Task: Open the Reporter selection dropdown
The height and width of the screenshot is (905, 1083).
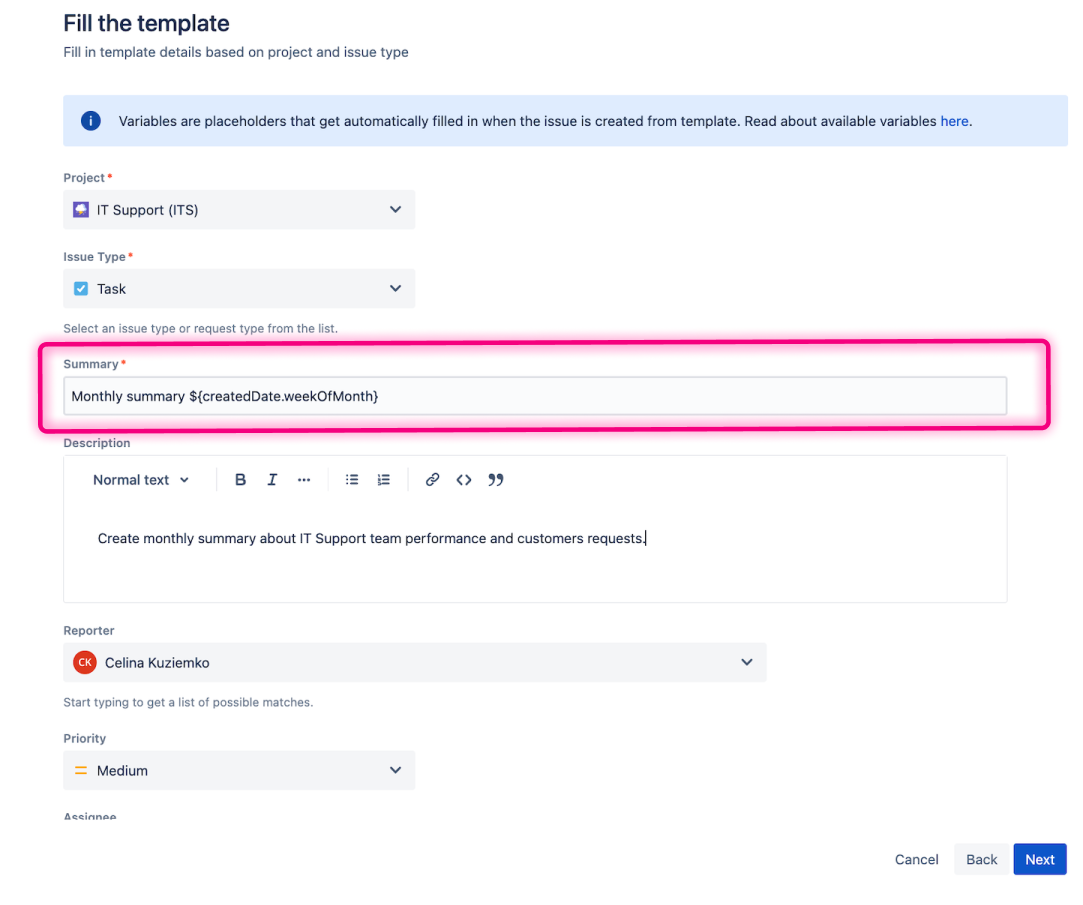Action: click(746, 662)
